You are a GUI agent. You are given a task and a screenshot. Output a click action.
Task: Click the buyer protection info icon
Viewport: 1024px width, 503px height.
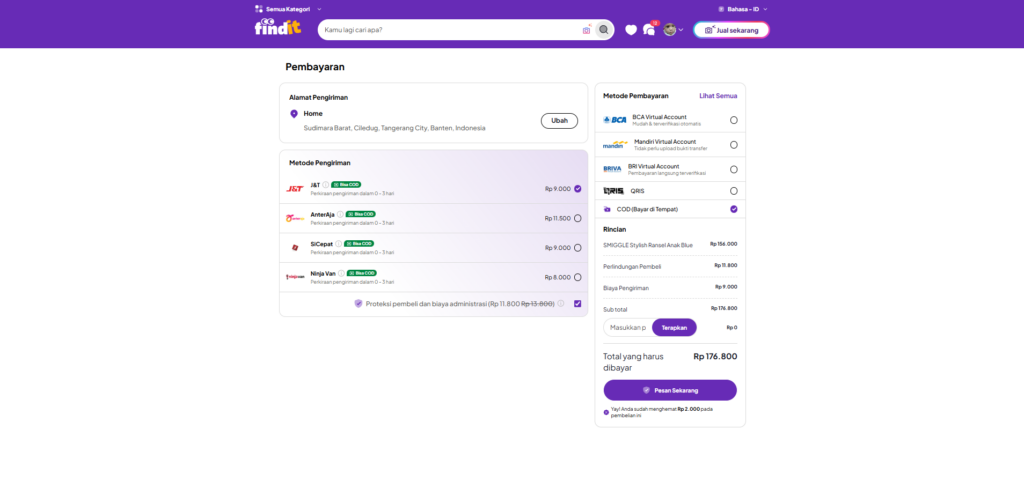pos(560,303)
